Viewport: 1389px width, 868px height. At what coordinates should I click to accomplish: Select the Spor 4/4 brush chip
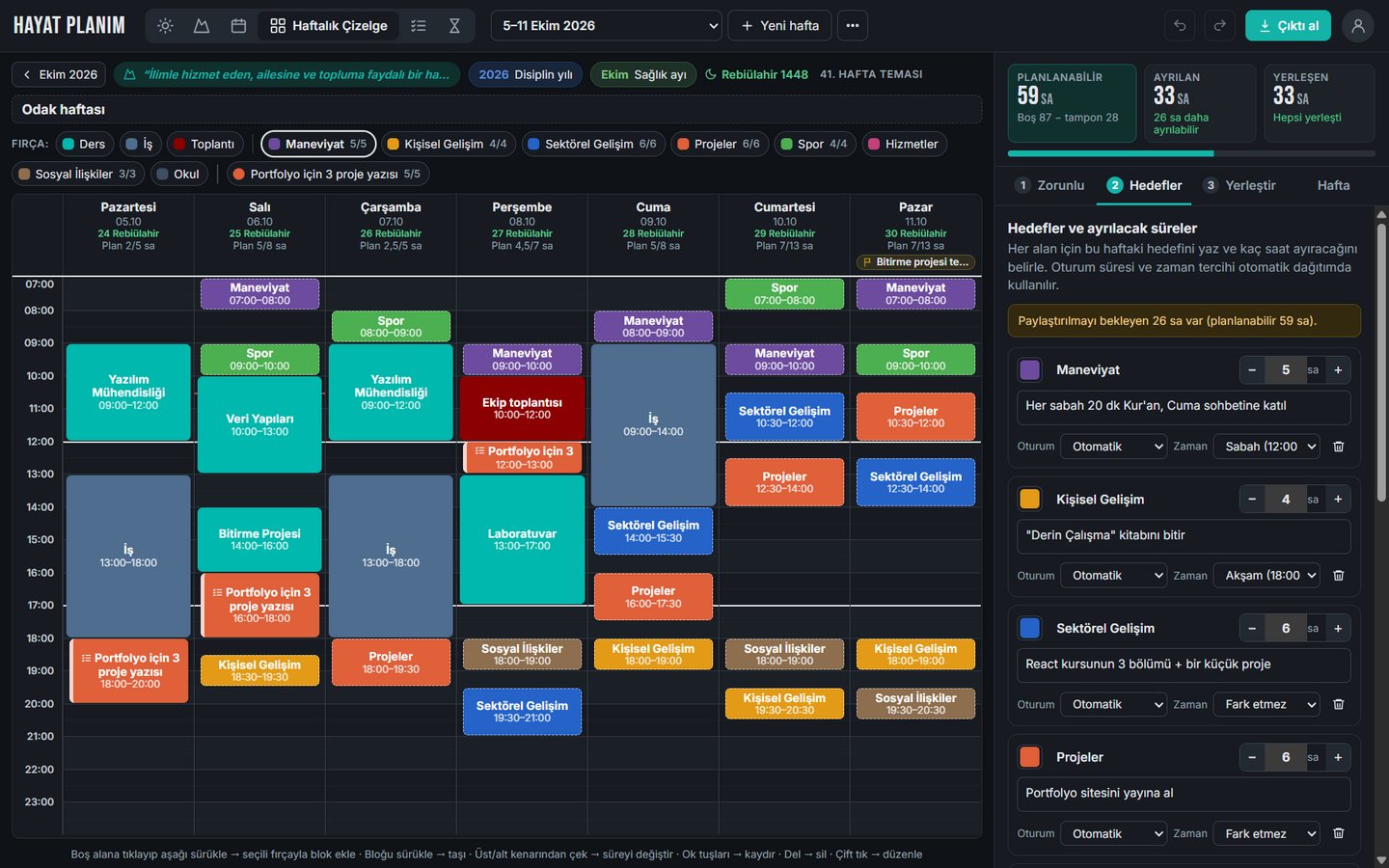pyautogui.click(x=814, y=145)
